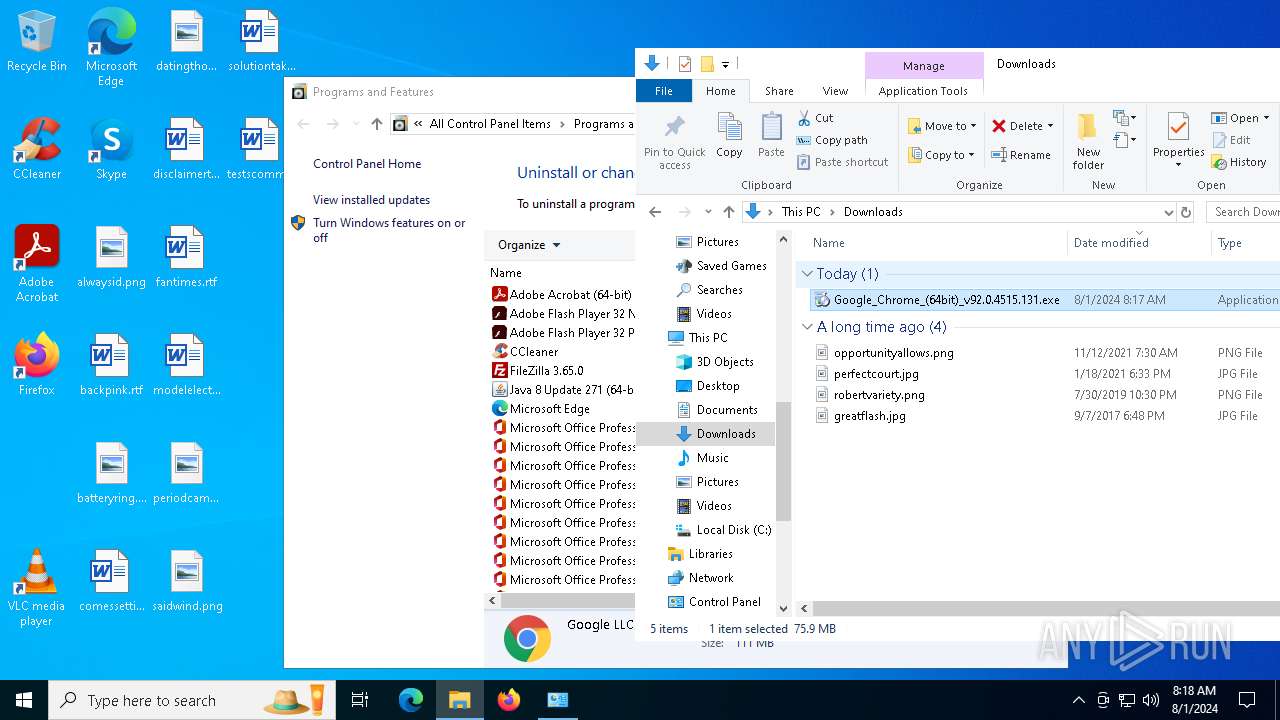The image size is (1280, 720).
Task: Click View installed updates link
Action: tap(371, 200)
